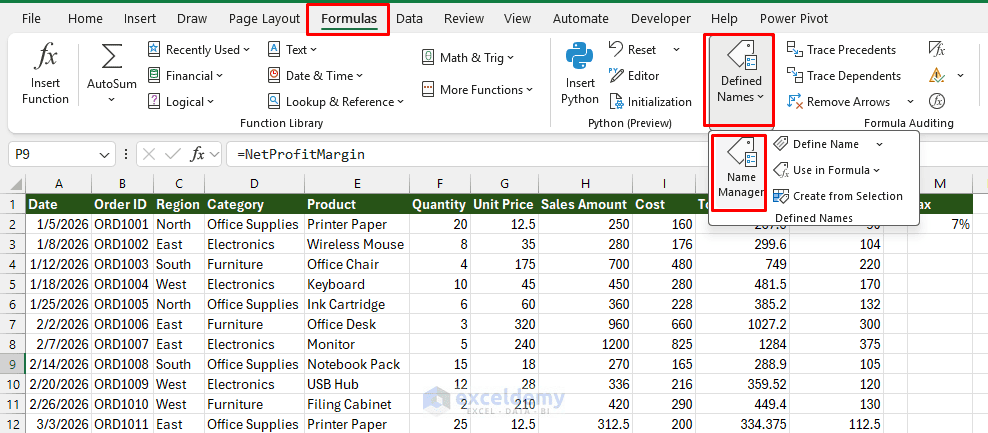This screenshot has height=433, width=988.
Task: Click cell containing Notebook Pack
Action: click(357, 364)
